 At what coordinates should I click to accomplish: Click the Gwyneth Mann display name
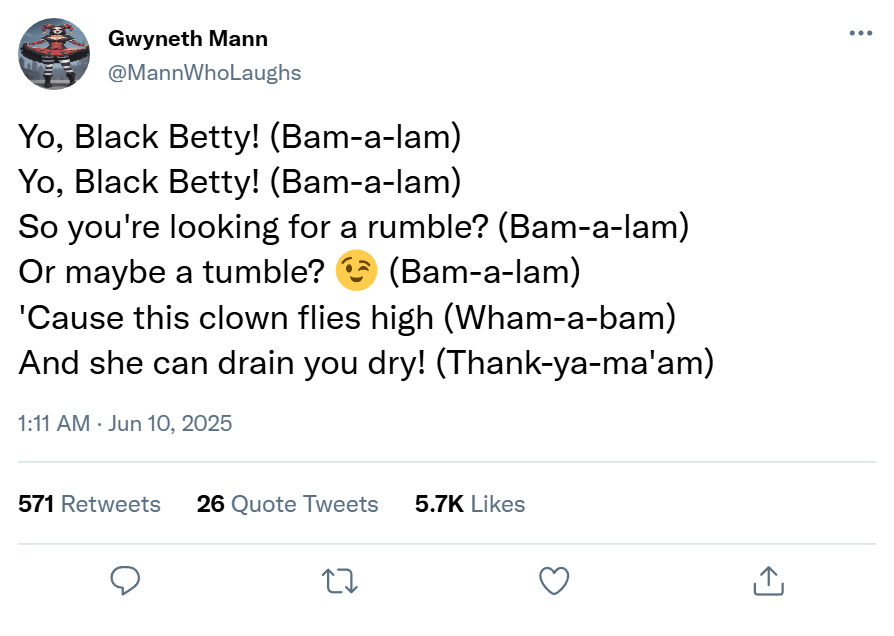187,39
